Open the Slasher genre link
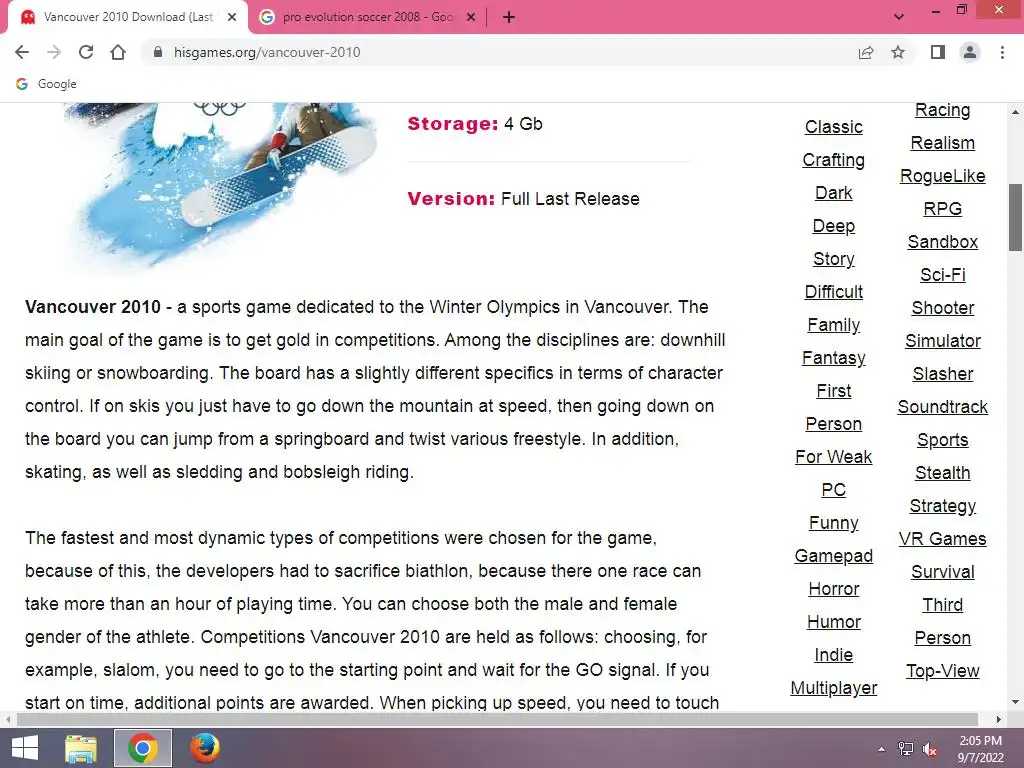 click(942, 374)
